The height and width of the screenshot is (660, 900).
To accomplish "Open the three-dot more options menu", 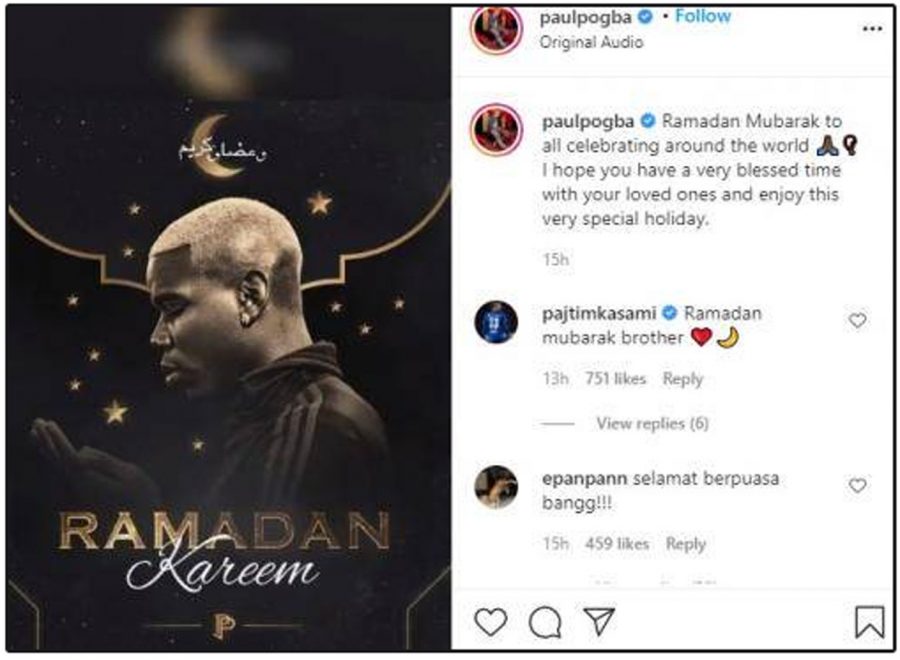I will pos(872,29).
